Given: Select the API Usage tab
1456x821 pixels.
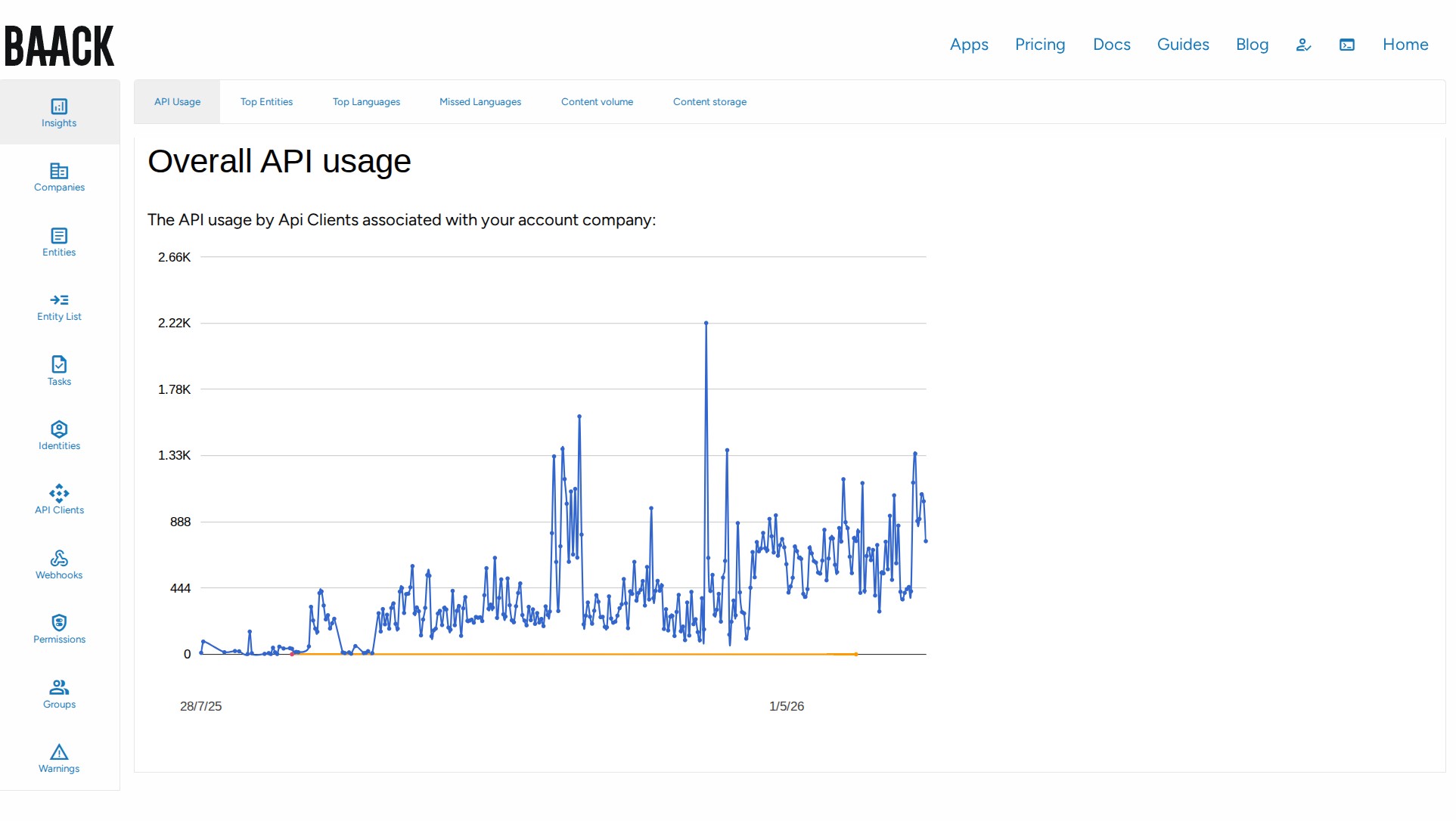Looking at the screenshot, I should pos(177,102).
